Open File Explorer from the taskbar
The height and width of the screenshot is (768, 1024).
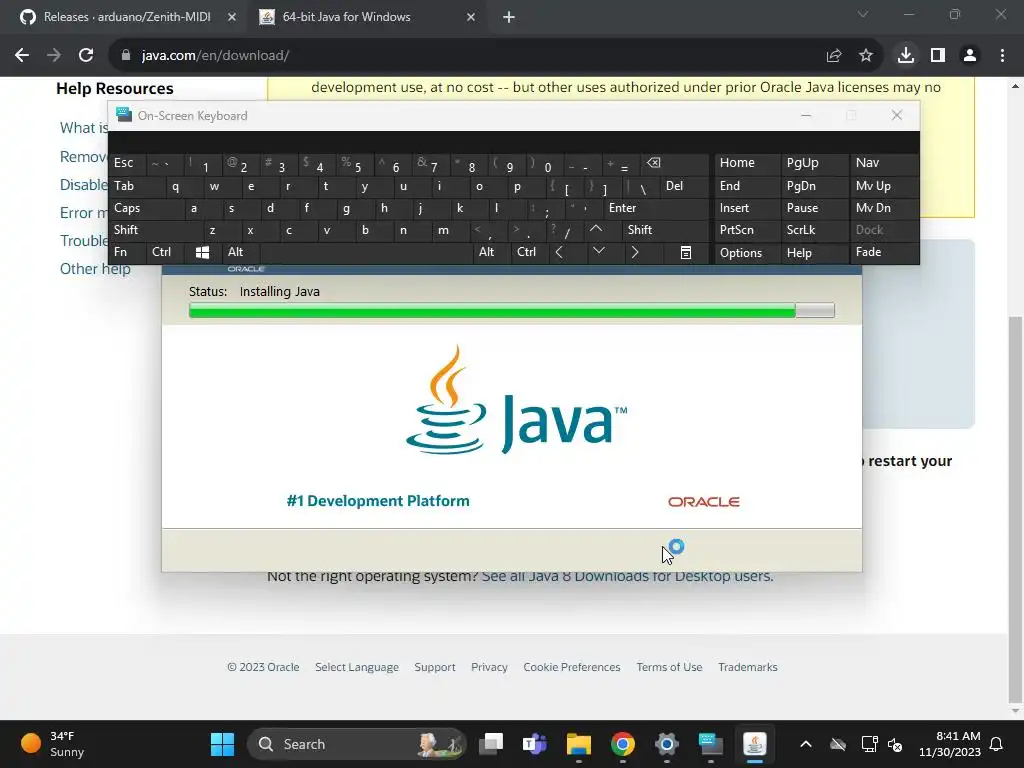pyautogui.click(x=579, y=744)
